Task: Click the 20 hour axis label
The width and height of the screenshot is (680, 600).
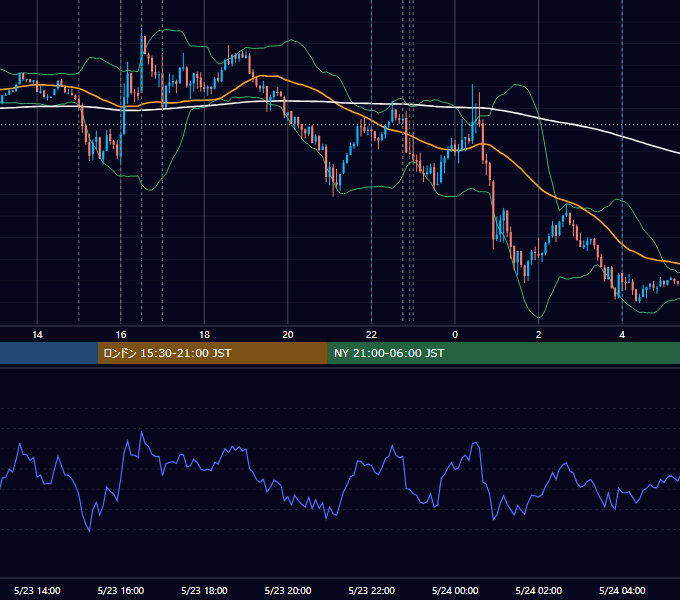Action: coord(288,335)
